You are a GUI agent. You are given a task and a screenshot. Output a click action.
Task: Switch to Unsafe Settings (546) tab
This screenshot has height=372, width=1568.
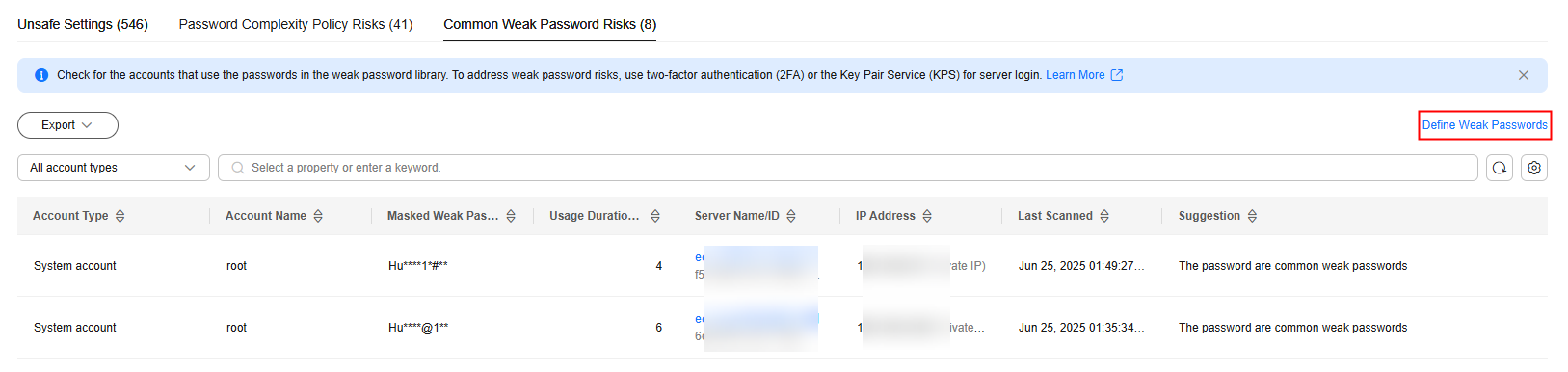coord(83,24)
